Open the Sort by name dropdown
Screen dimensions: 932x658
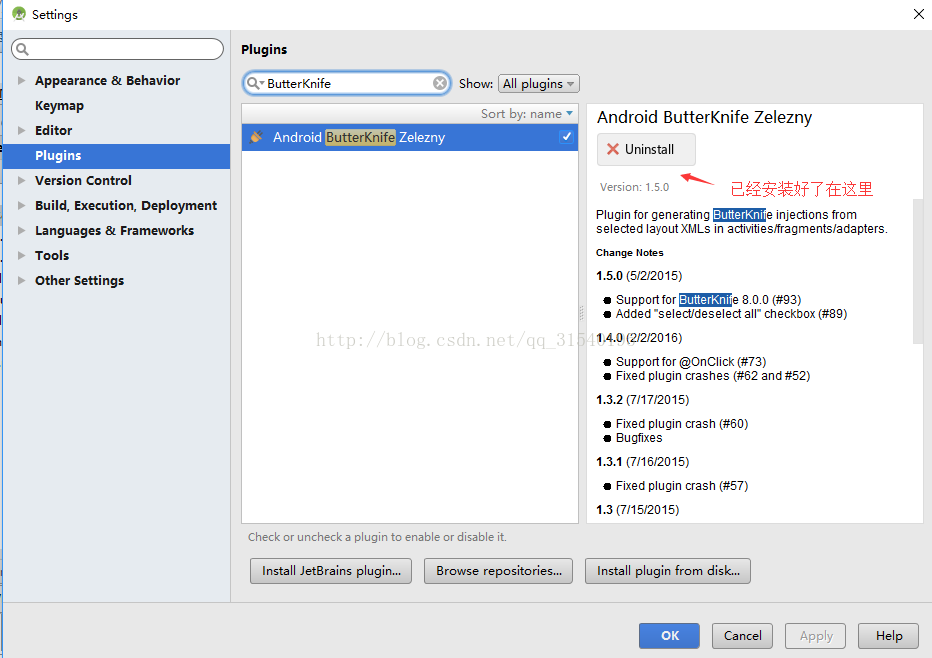(527, 114)
